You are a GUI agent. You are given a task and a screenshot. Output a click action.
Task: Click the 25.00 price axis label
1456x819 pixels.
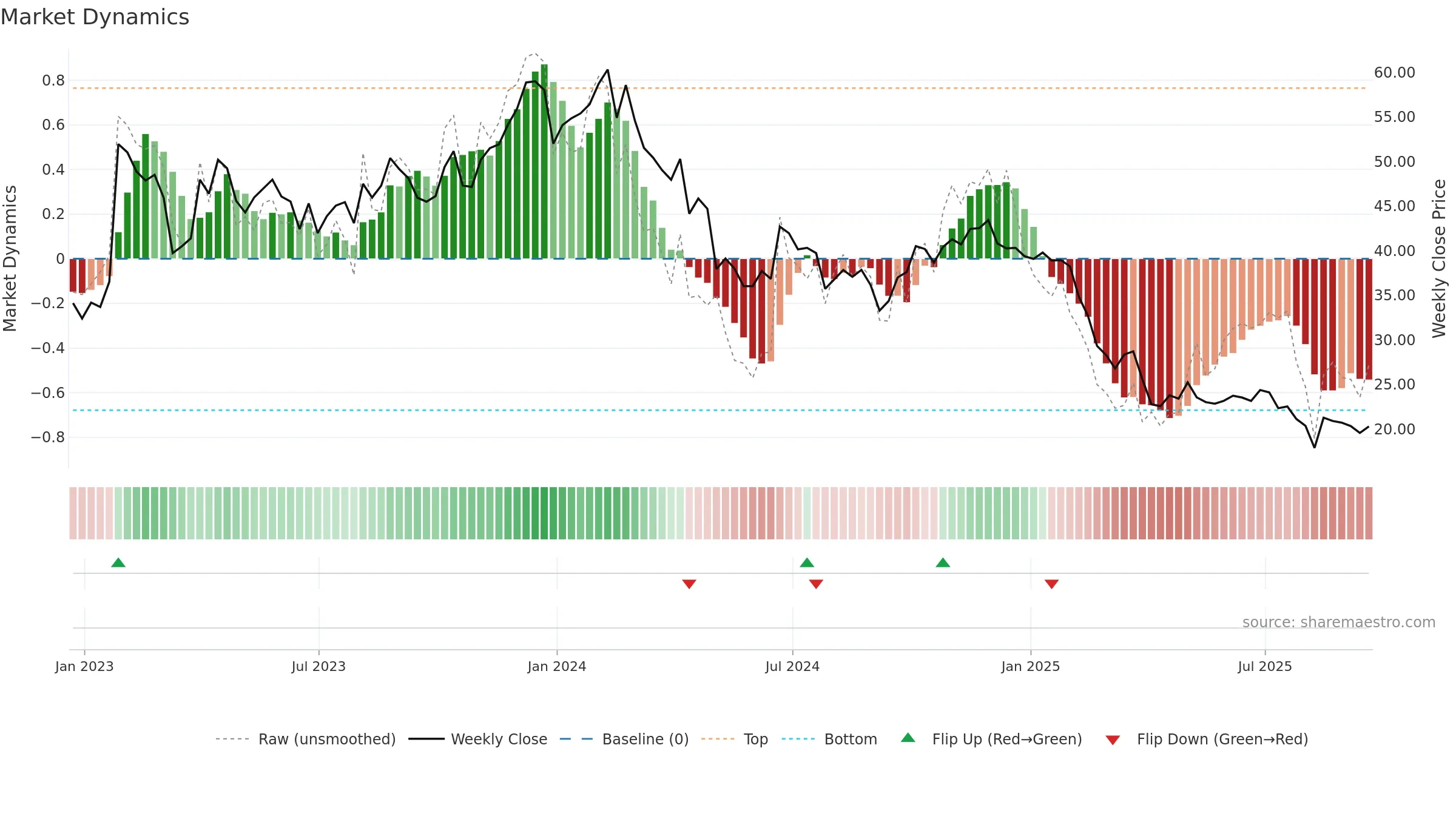1395,384
